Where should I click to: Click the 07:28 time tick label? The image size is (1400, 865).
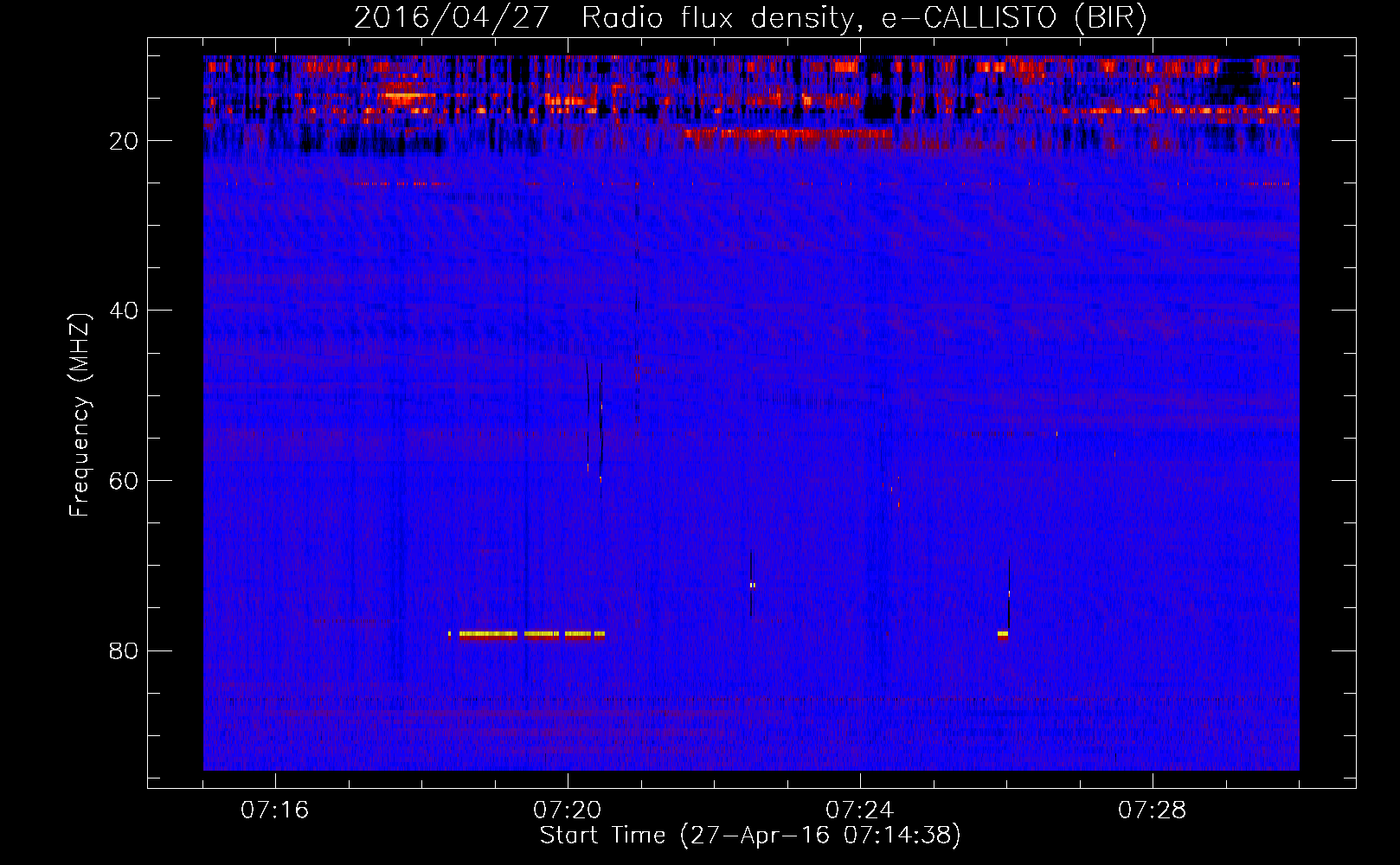pyautogui.click(x=1153, y=810)
